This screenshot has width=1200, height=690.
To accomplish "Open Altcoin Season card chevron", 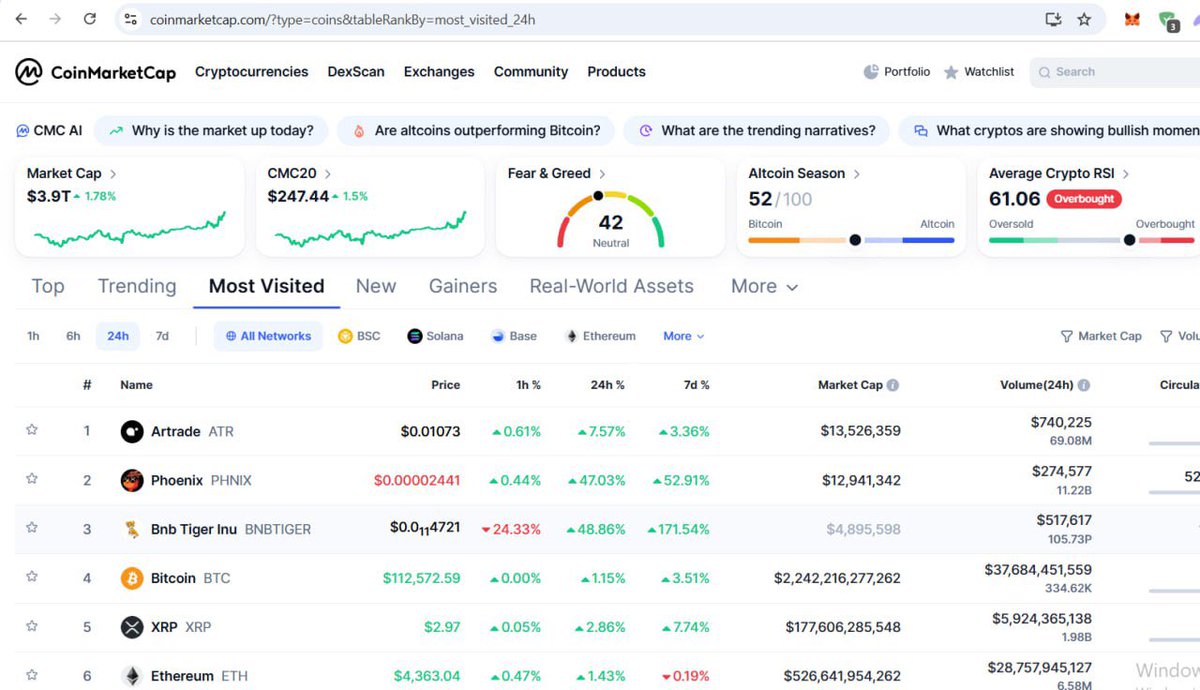I will 857,174.
